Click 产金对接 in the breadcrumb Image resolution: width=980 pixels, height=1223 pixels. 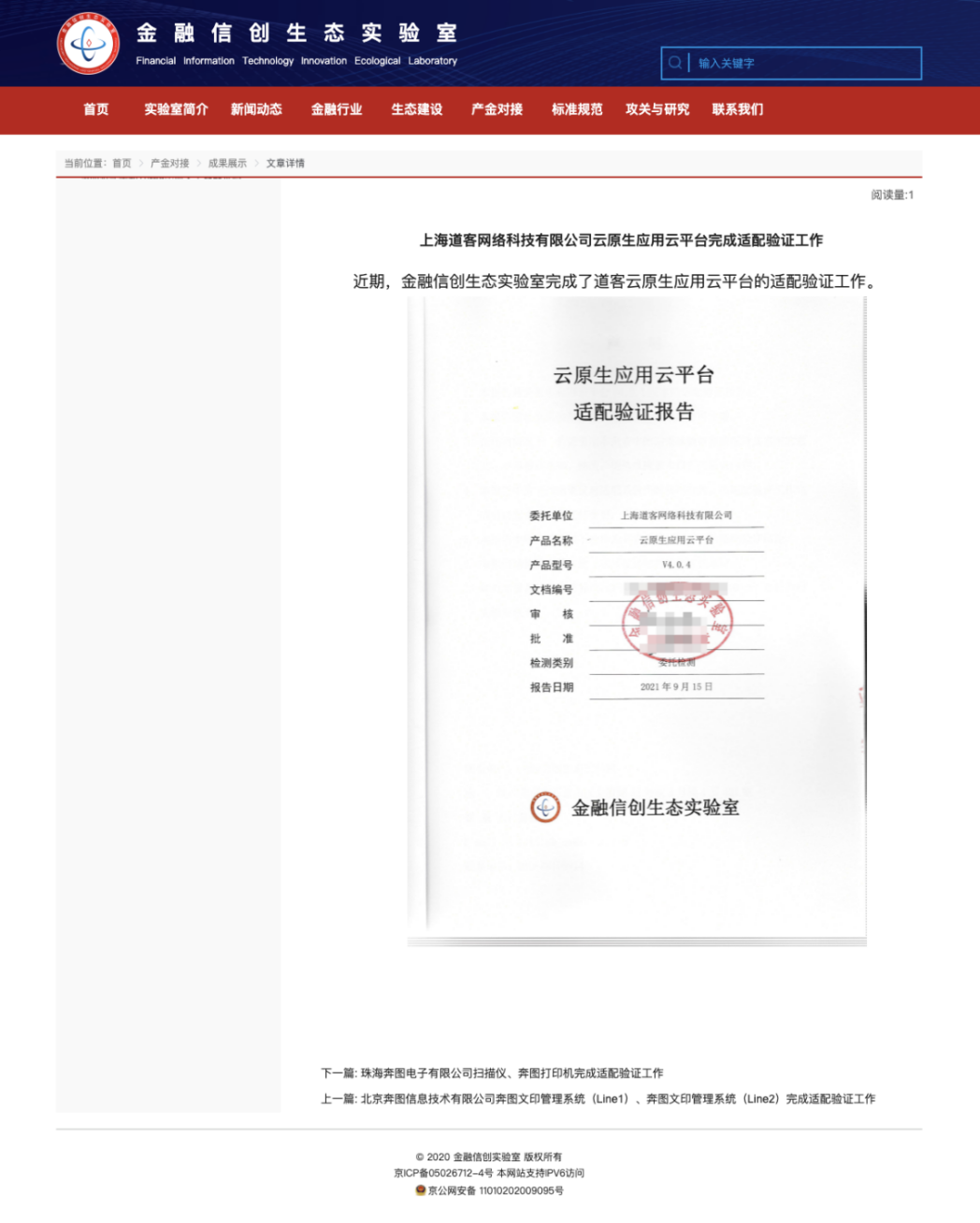pyautogui.click(x=169, y=163)
